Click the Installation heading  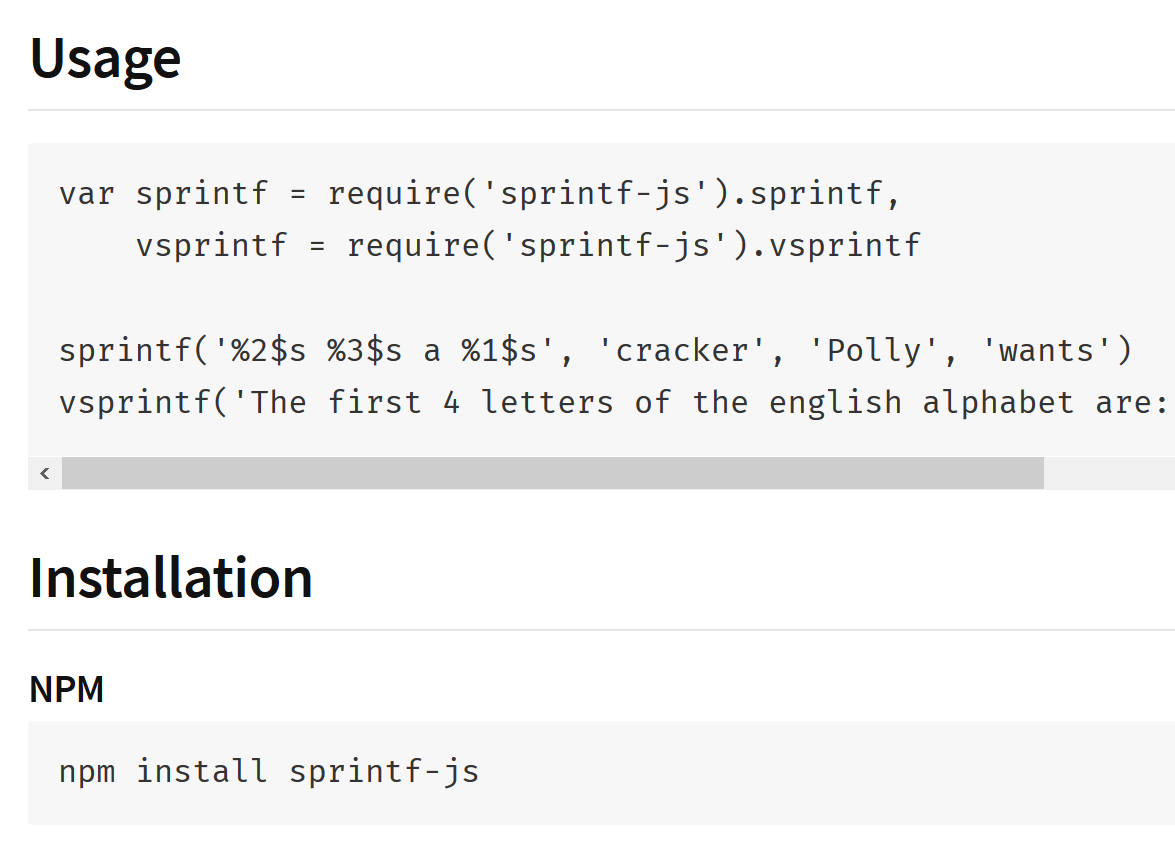(171, 578)
